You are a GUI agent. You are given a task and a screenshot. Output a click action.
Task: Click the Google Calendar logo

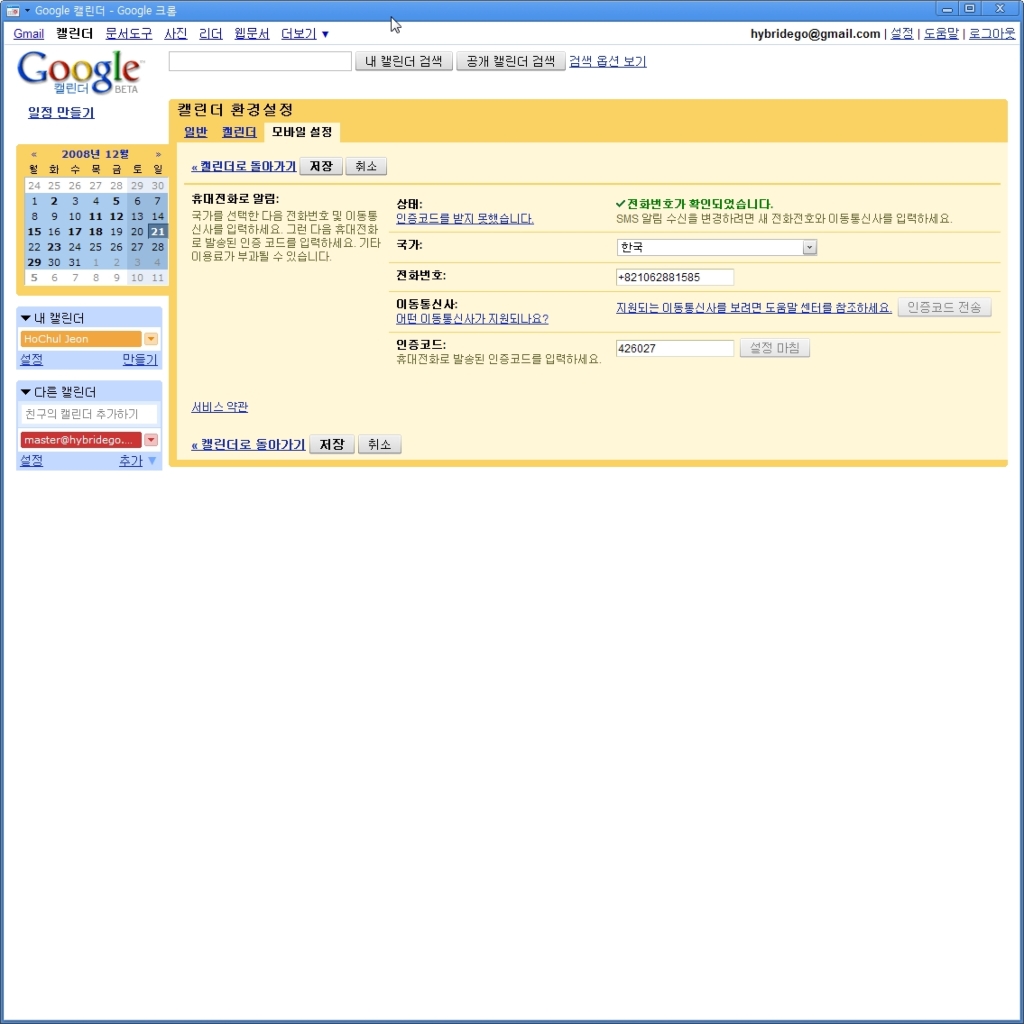pos(79,72)
